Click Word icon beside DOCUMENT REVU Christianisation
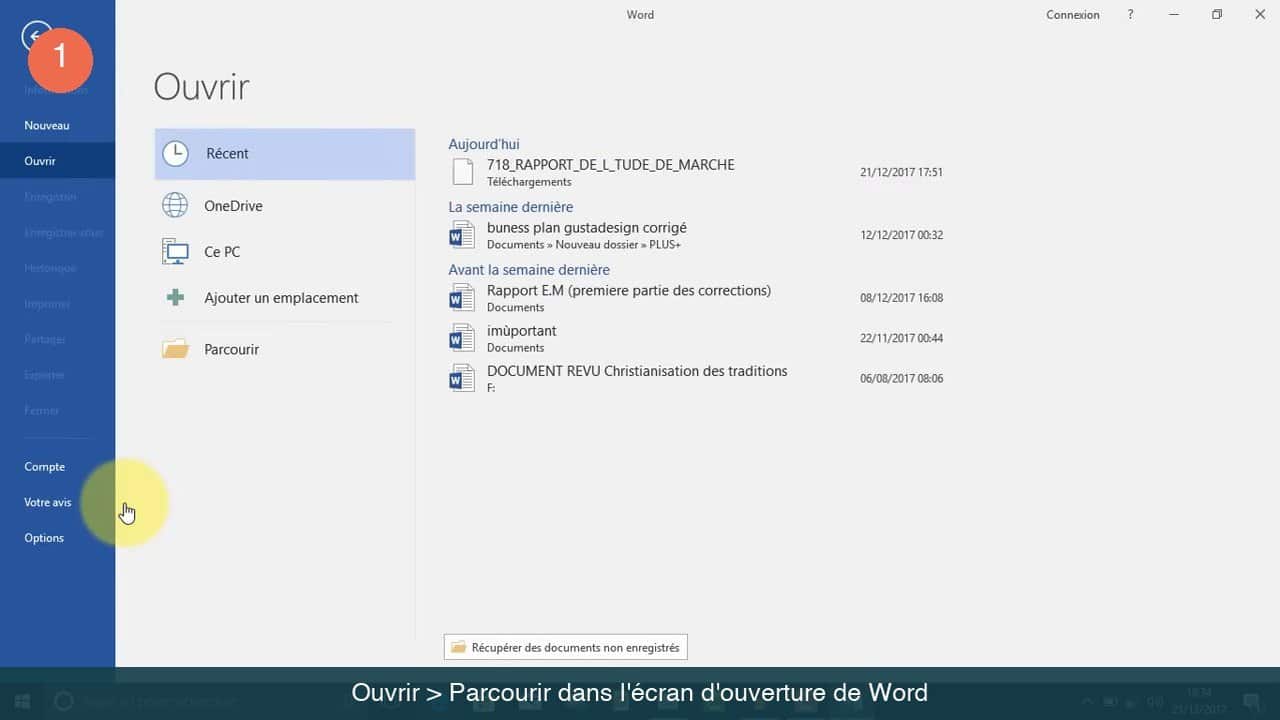Image resolution: width=1280 pixels, height=720 pixels. click(461, 378)
